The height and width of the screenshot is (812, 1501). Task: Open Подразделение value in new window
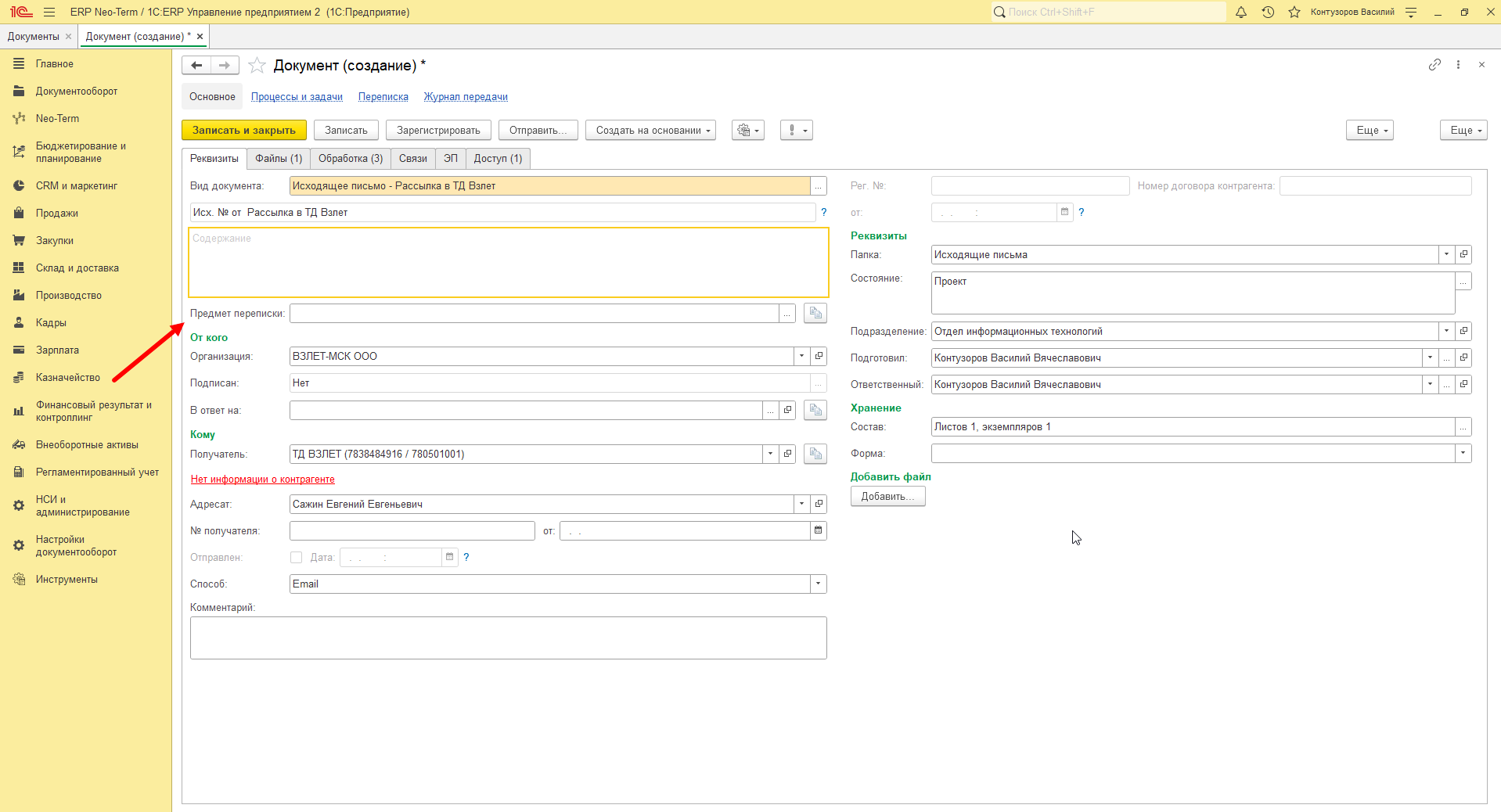[x=1463, y=331]
